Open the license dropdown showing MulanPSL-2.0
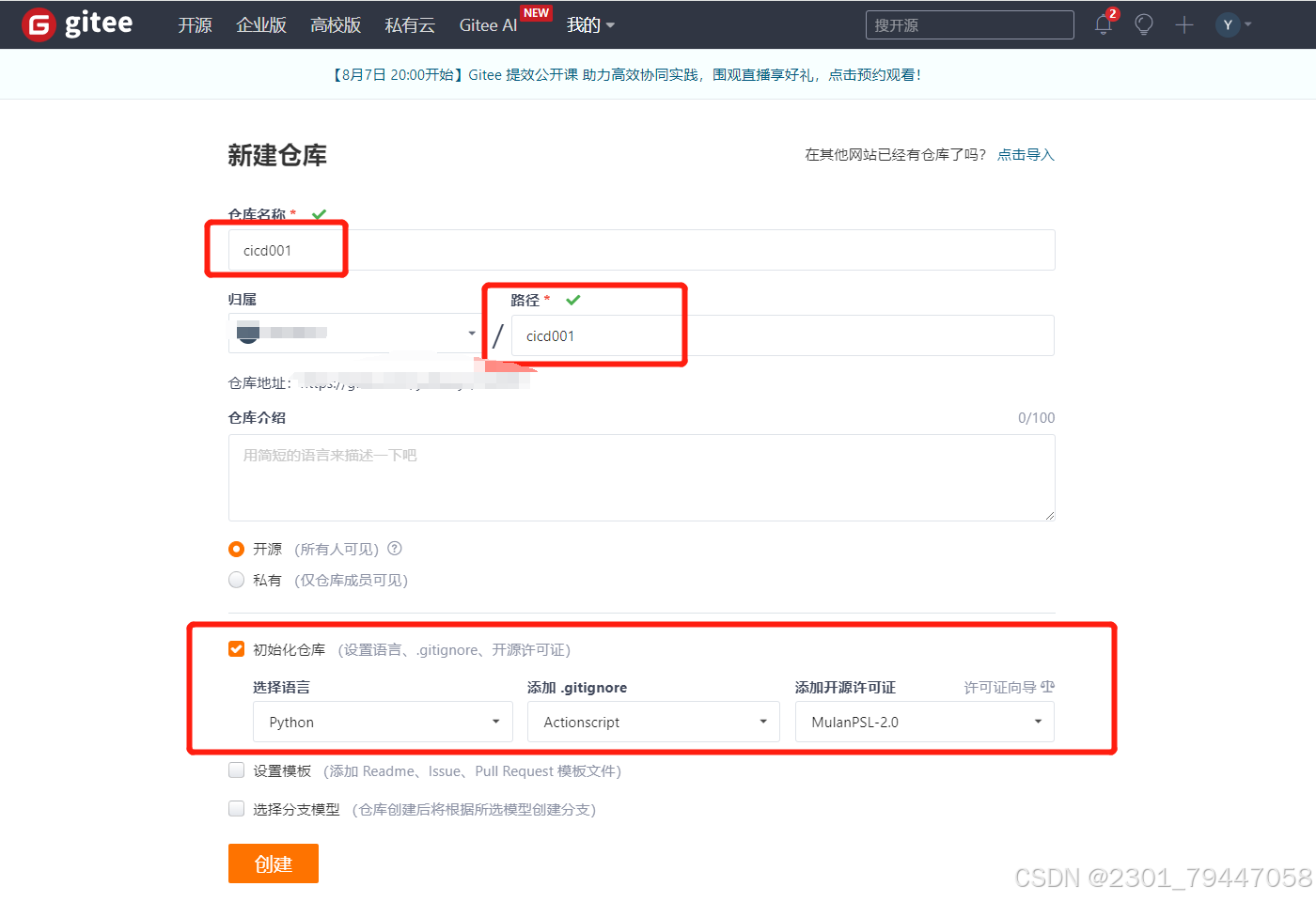The width and height of the screenshot is (1316, 902). pos(924,722)
